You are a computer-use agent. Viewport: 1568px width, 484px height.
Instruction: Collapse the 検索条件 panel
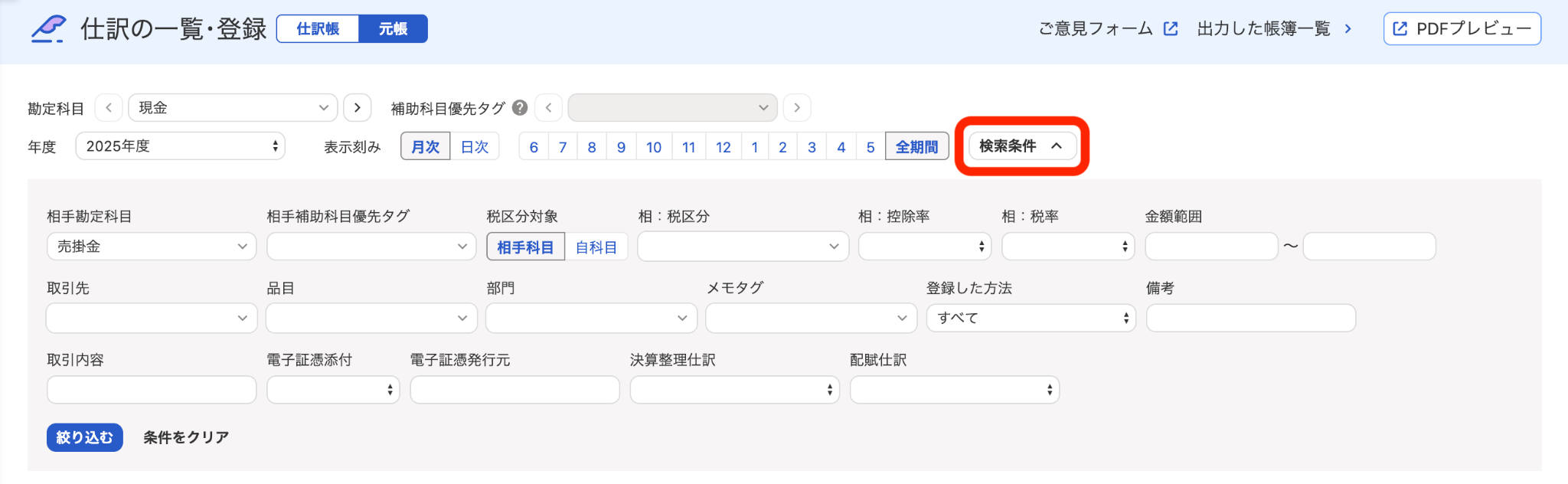click(1022, 146)
